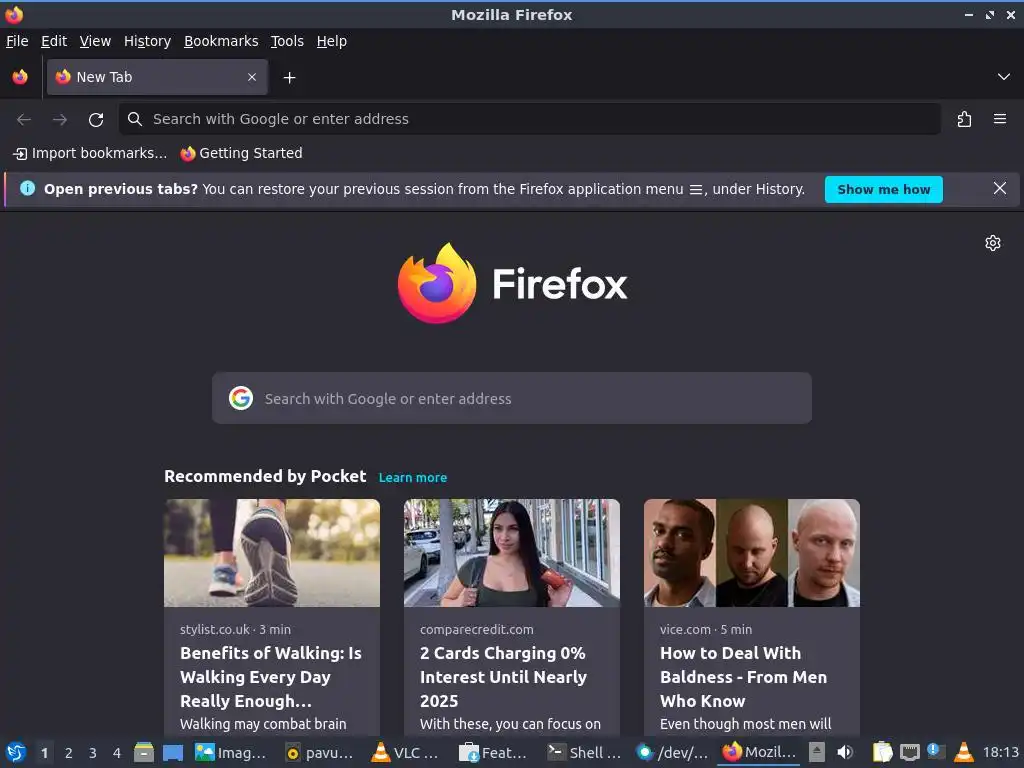Click the info icon in notification bar
1024x768 pixels.
(x=27, y=189)
